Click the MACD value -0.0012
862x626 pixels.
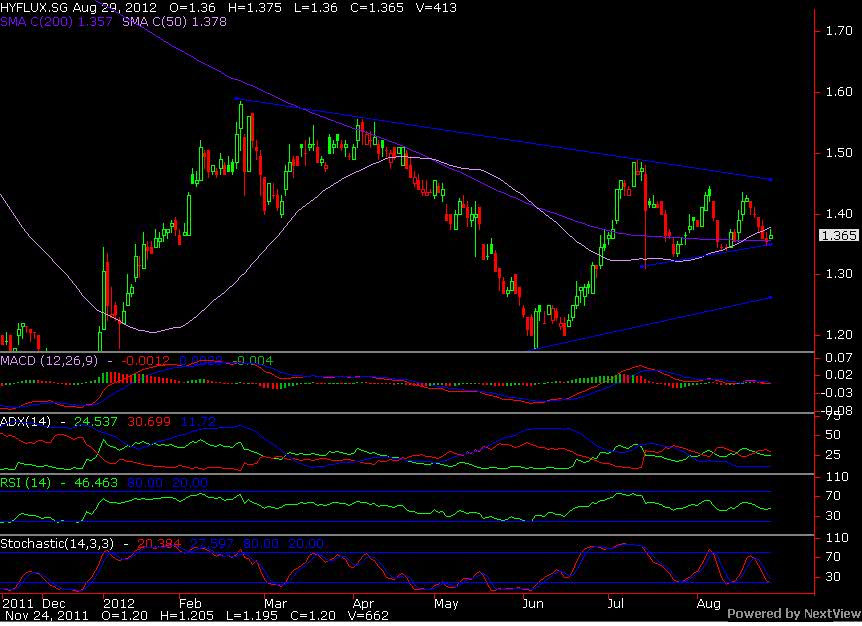coord(146,361)
